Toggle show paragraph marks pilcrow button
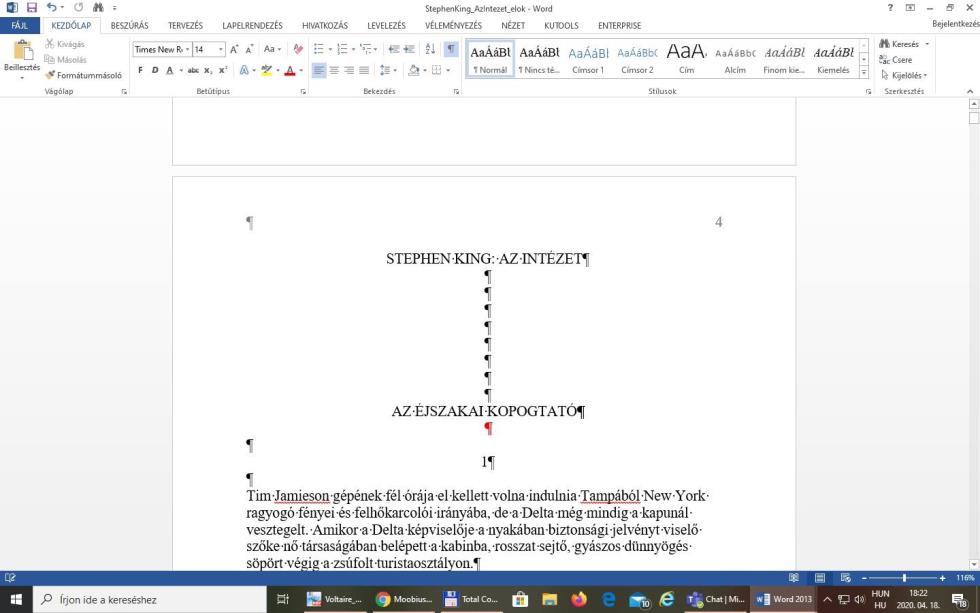Image resolution: width=980 pixels, height=613 pixels. point(451,49)
